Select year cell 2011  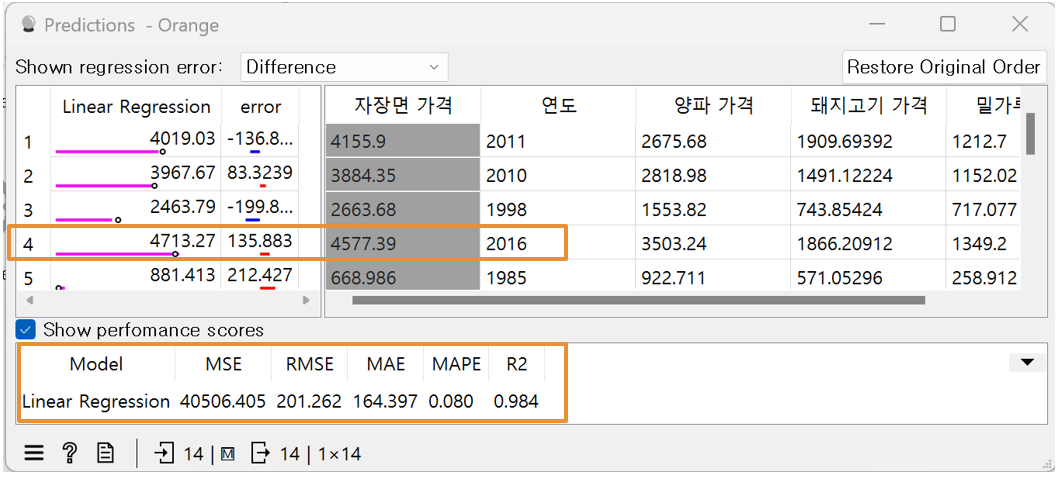pos(558,141)
